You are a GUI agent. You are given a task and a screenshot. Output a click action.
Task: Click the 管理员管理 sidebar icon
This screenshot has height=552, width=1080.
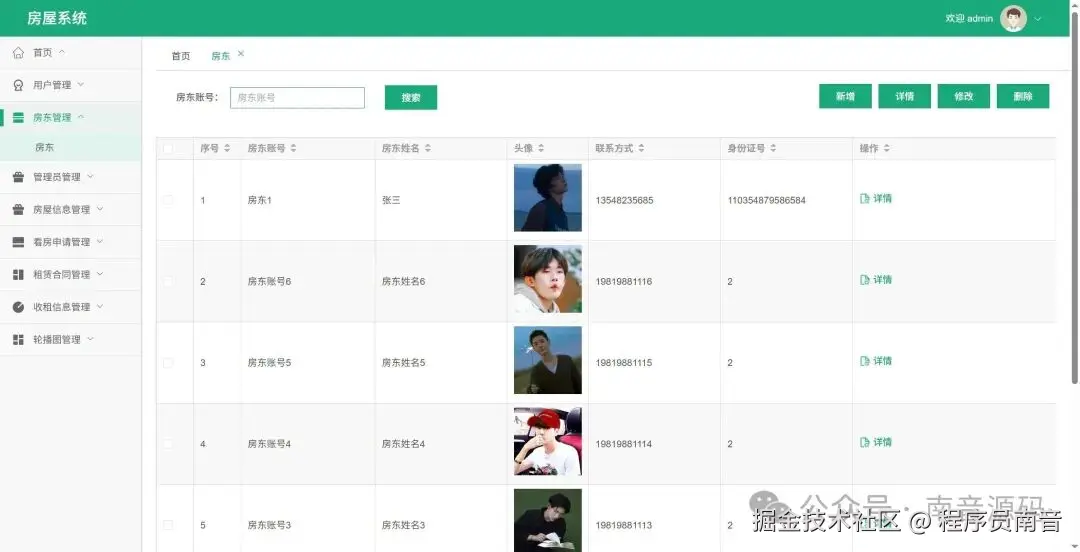(19, 177)
